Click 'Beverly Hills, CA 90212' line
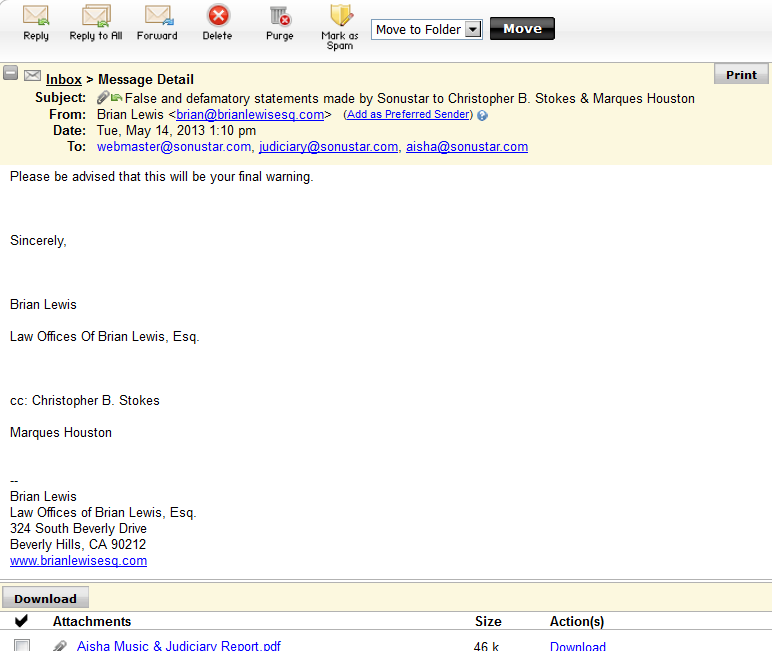Screen dimensions: 772x652 point(78,544)
